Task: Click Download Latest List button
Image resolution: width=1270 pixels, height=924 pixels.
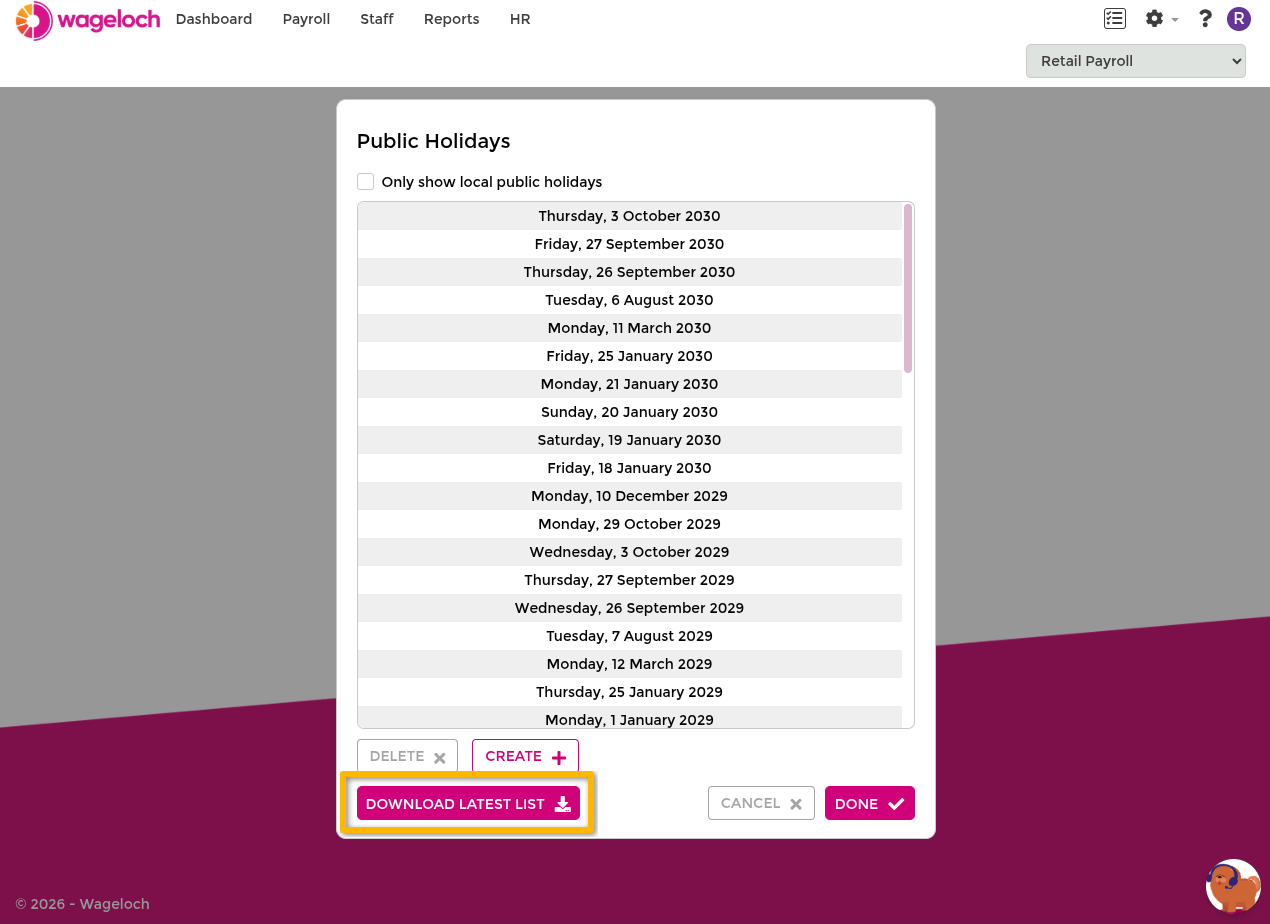Action: pyautogui.click(x=468, y=803)
